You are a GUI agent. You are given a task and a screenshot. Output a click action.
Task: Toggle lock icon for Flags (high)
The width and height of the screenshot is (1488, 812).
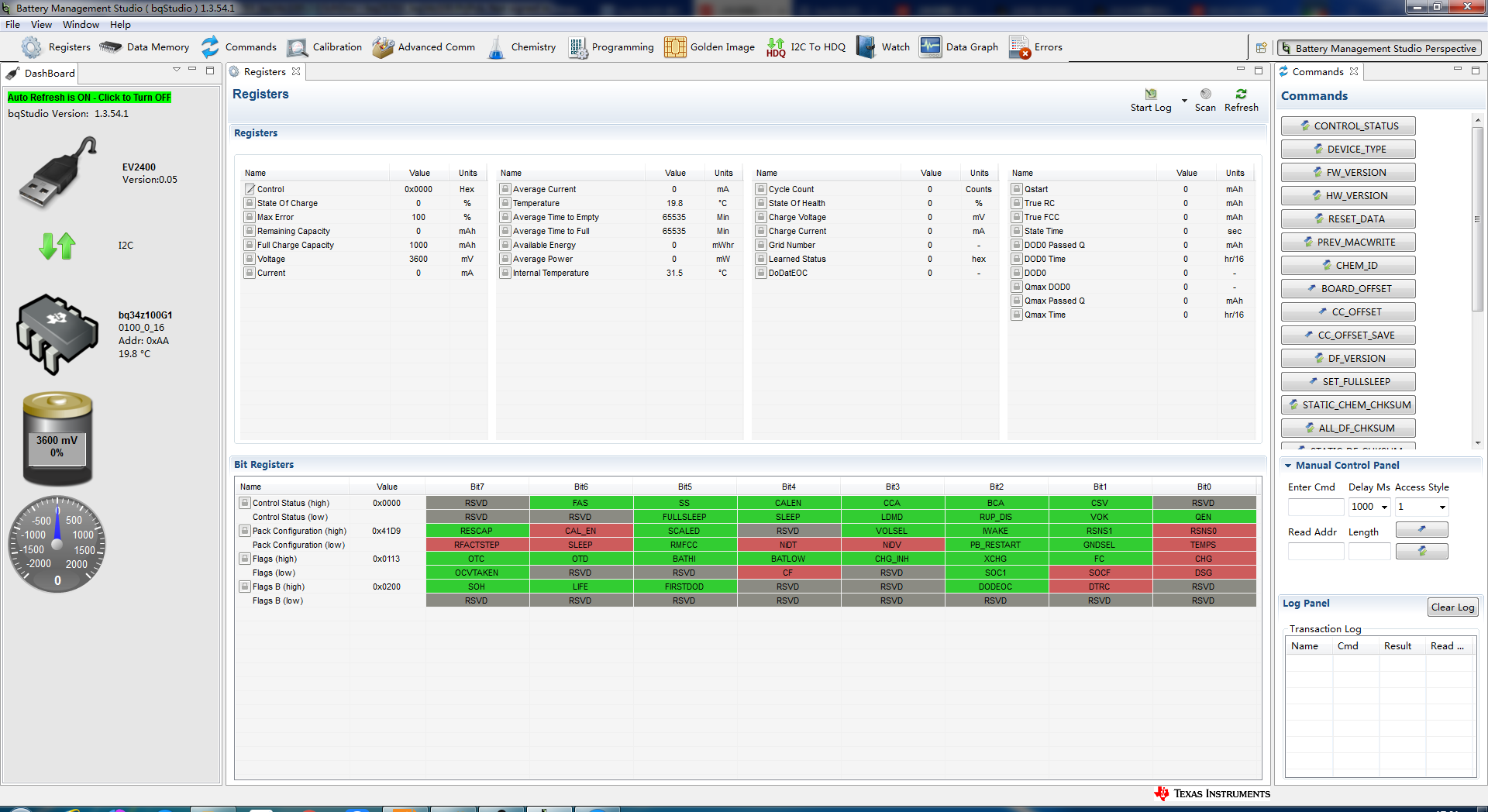pos(245,559)
